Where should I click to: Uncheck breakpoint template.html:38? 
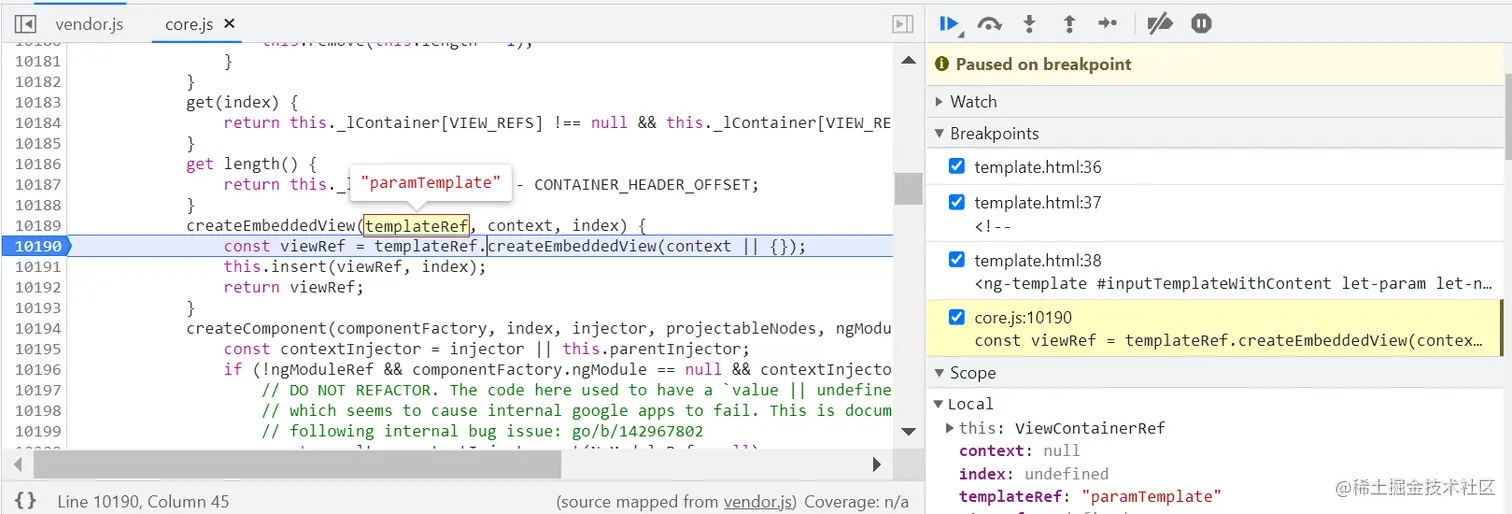coord(956,260)
